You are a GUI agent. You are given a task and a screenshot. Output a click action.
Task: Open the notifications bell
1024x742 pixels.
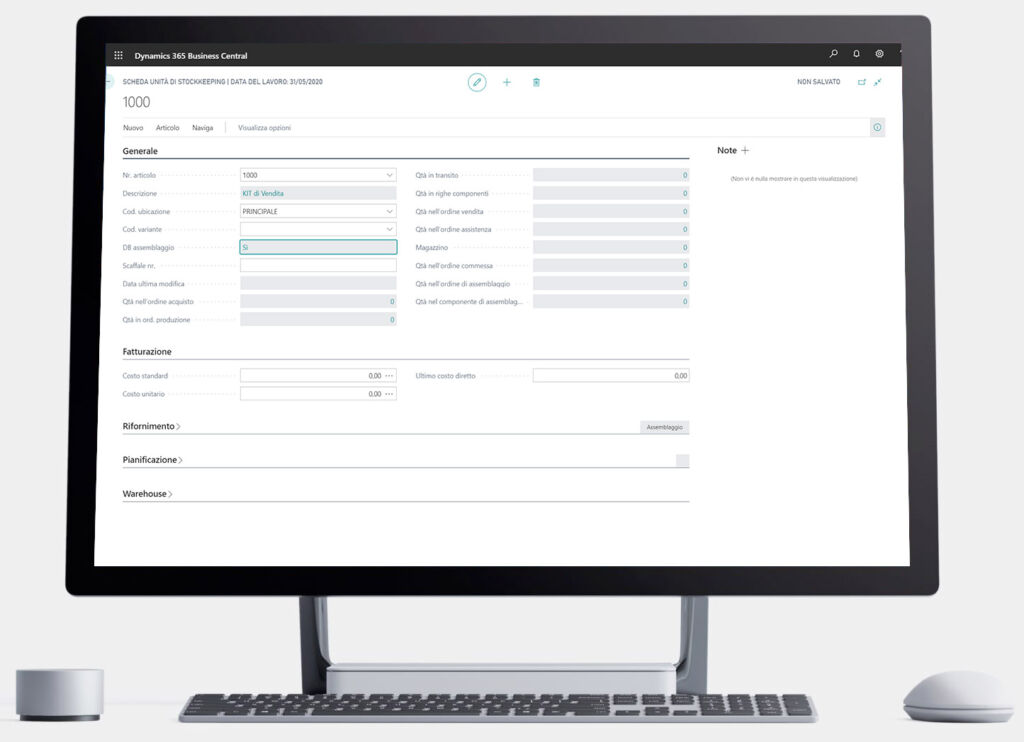coord(856,54)
